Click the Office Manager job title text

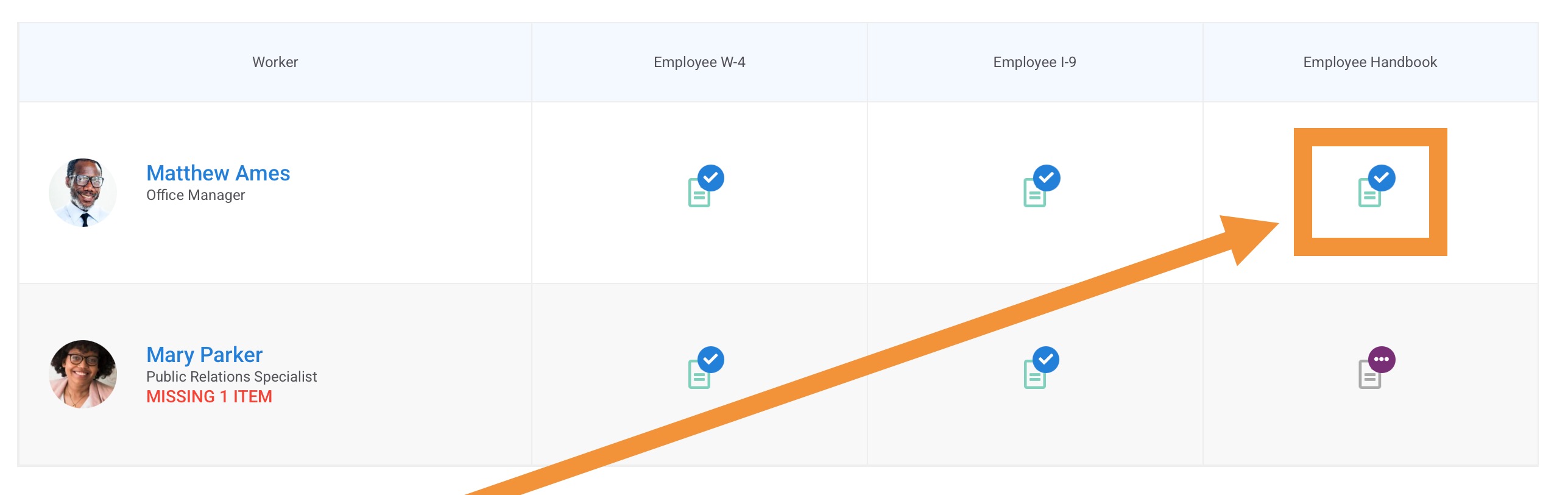pyautogui.click(x=196, y=195)
